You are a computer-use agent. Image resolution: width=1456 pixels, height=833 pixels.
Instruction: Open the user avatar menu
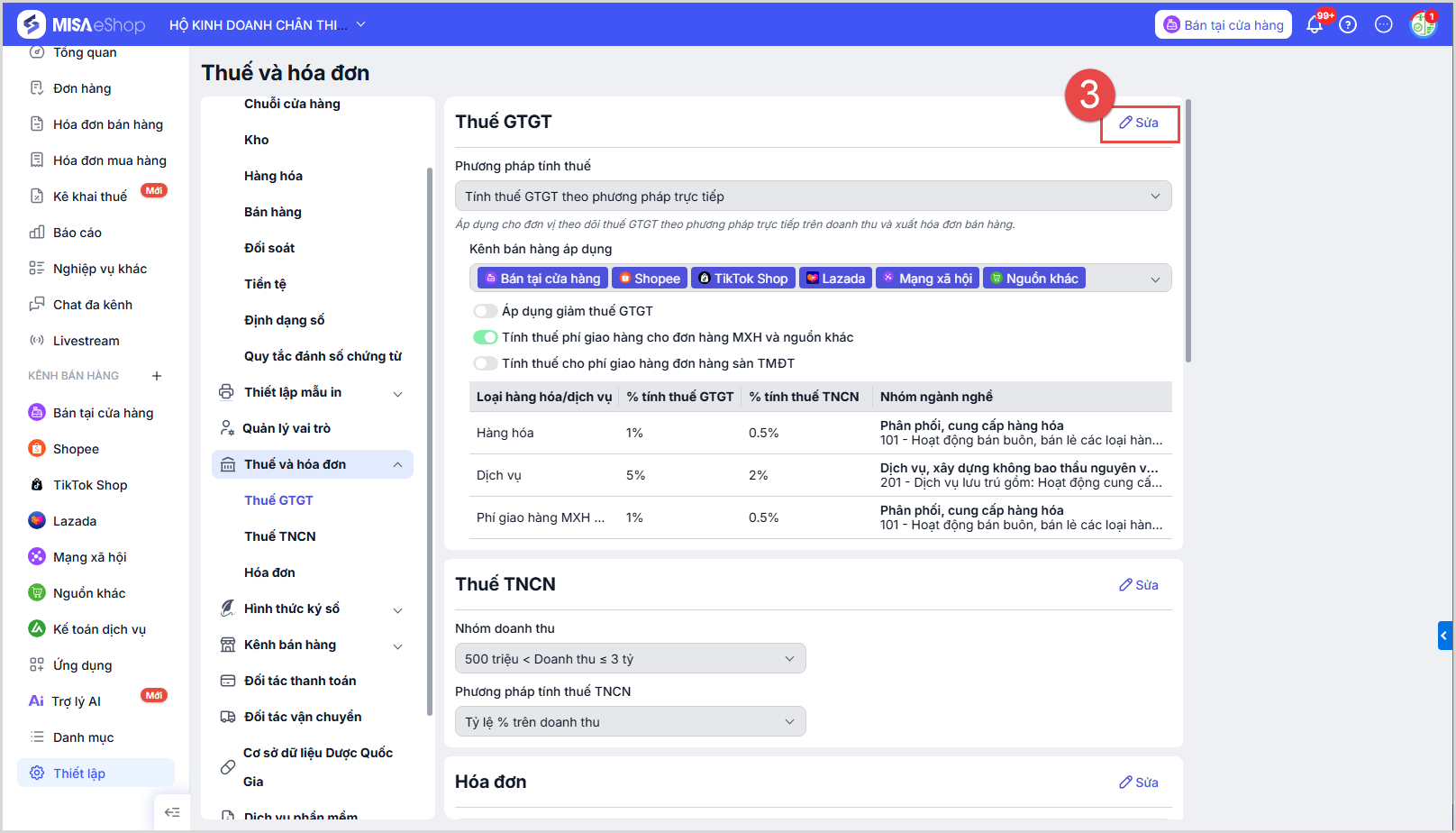click(x=1423, y=25)
